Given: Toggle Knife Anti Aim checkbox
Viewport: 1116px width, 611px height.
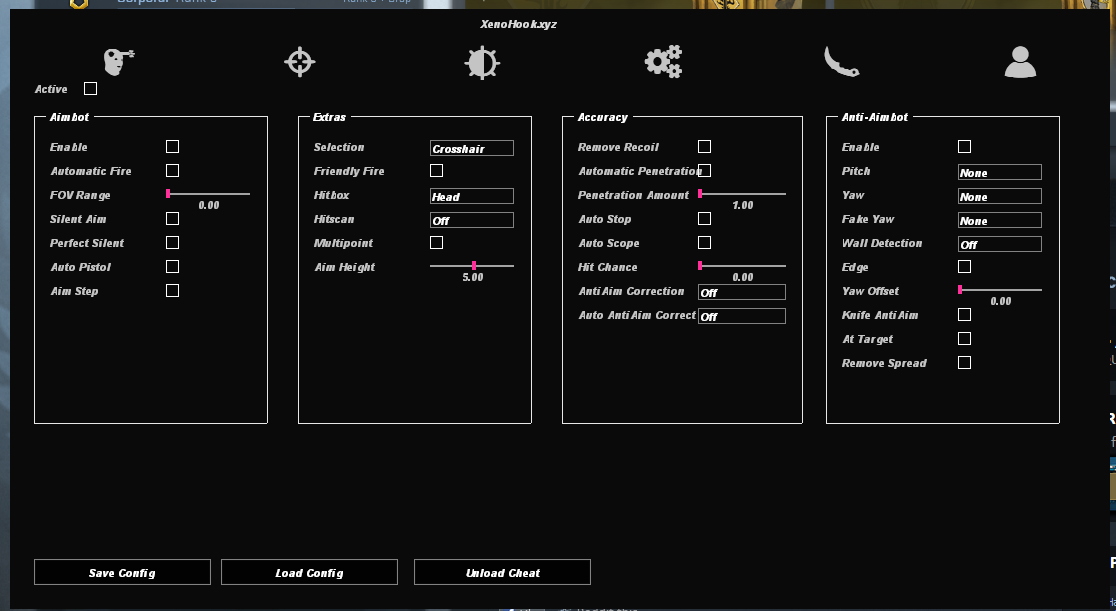Looking at the screenshot, I should (964, 314).
